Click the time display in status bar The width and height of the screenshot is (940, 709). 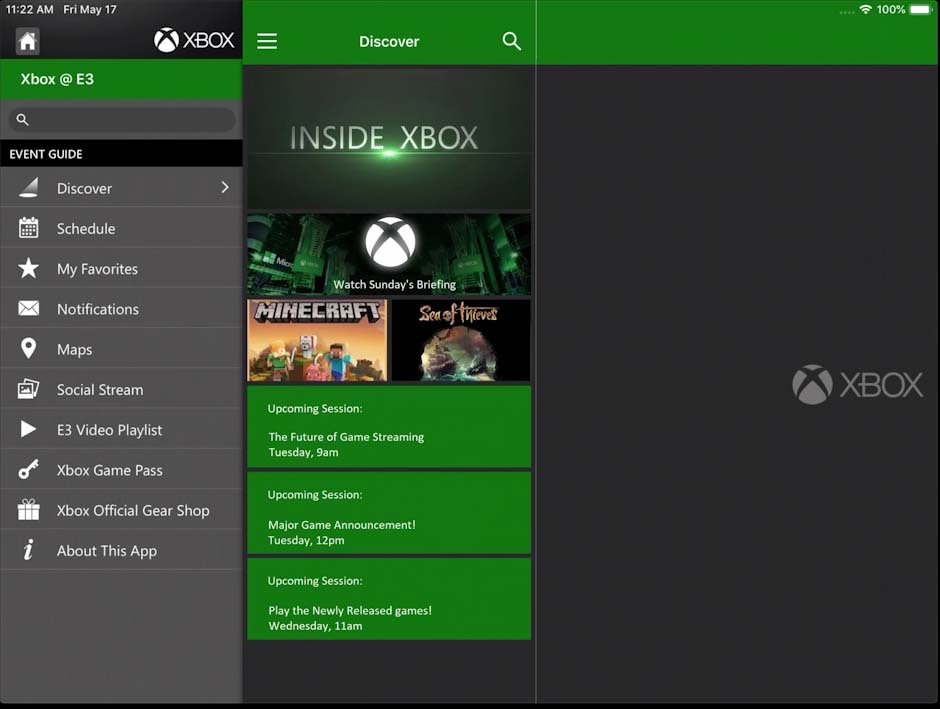[29, 10]
